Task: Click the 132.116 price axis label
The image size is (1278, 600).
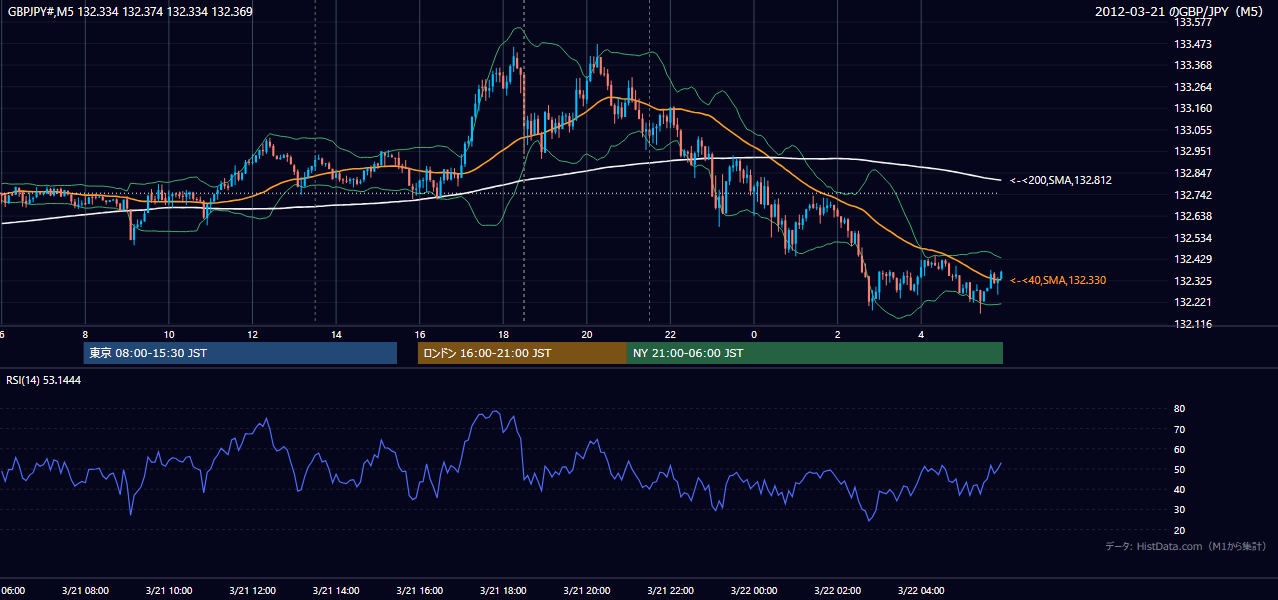Action: pyautogui.click(x=1192, y=324)
